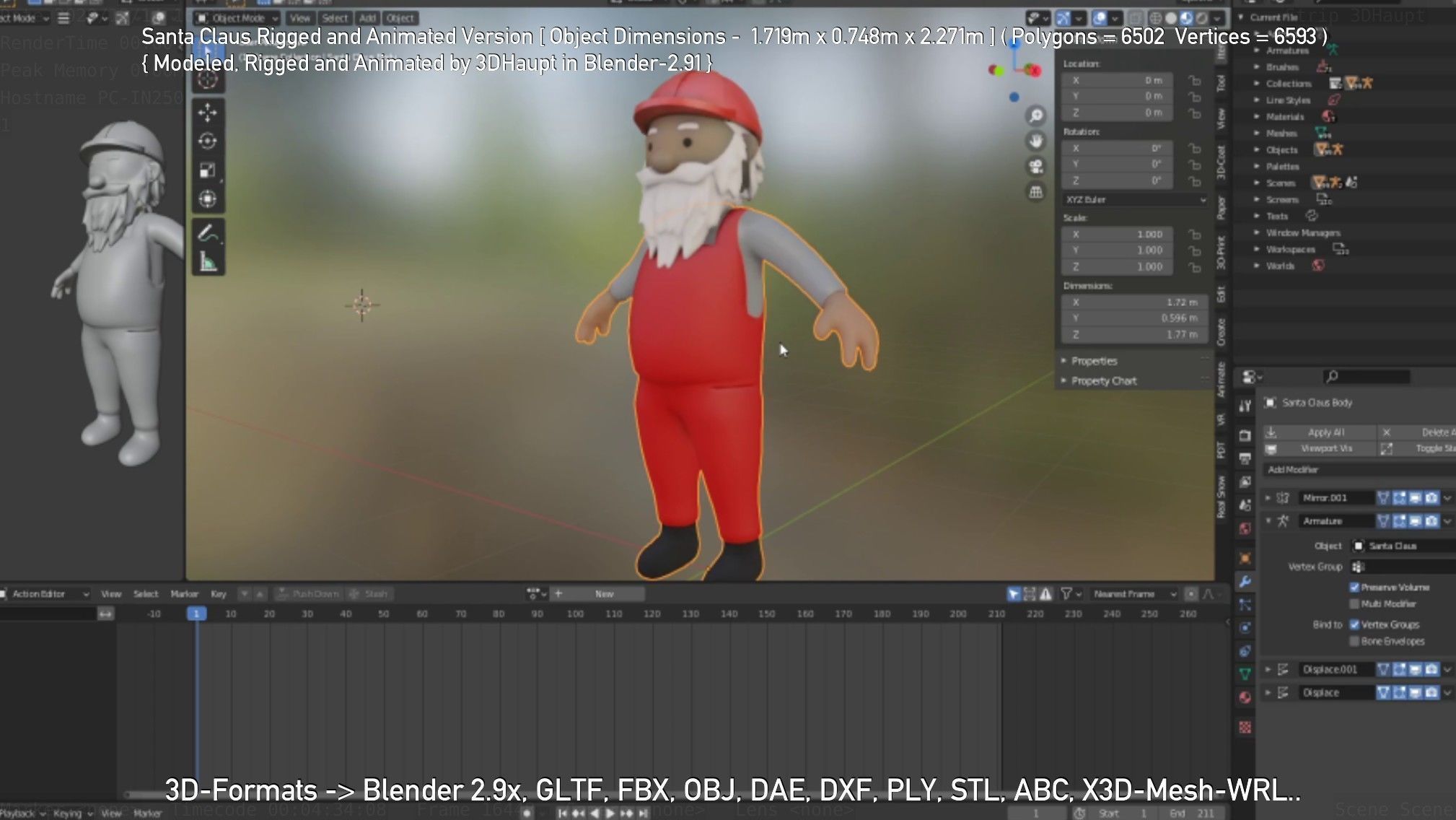Click the pan view hand icon
This screenshot has height=820, width=1456.
pos(1036,141)
